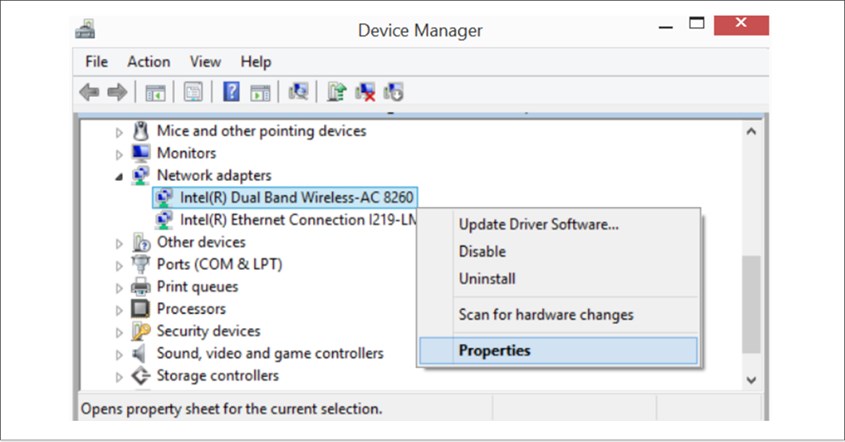Open the File menu

click(x=96, y=62)
